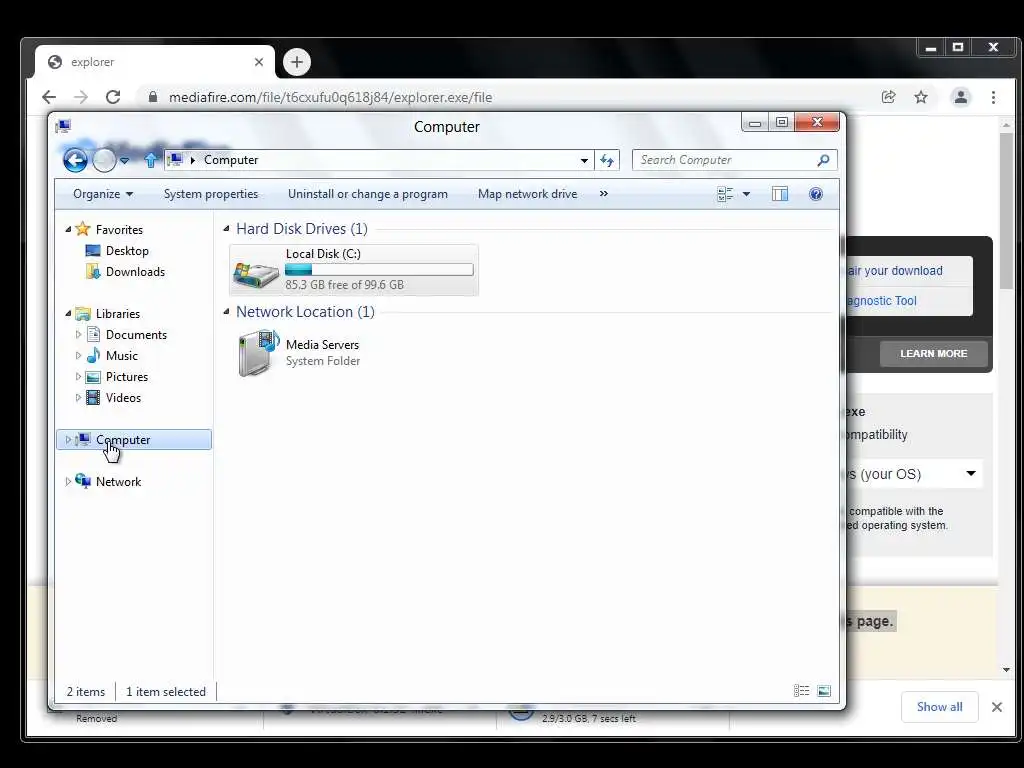1024x768 pixels.
Task: Click the Libraries folder icon
Action: pos(83,313)
